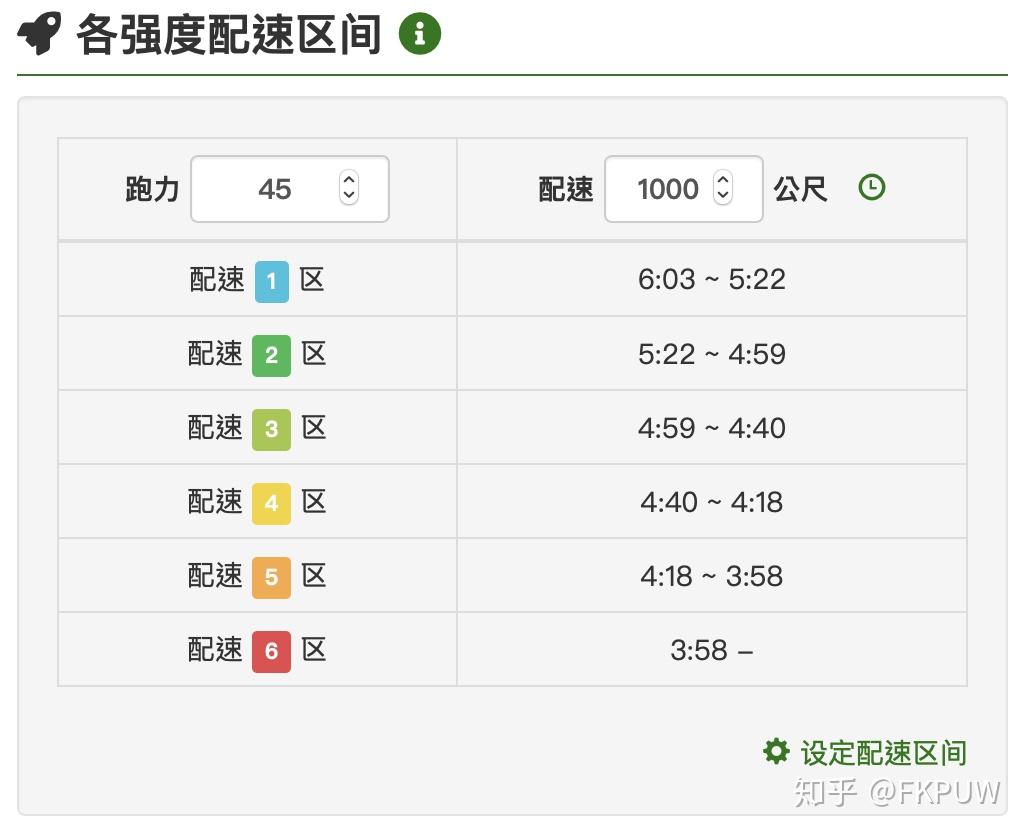1026x836 pixels.
Task: Click the 各强度配速区间 heading text
Action: tap(229, 36)
